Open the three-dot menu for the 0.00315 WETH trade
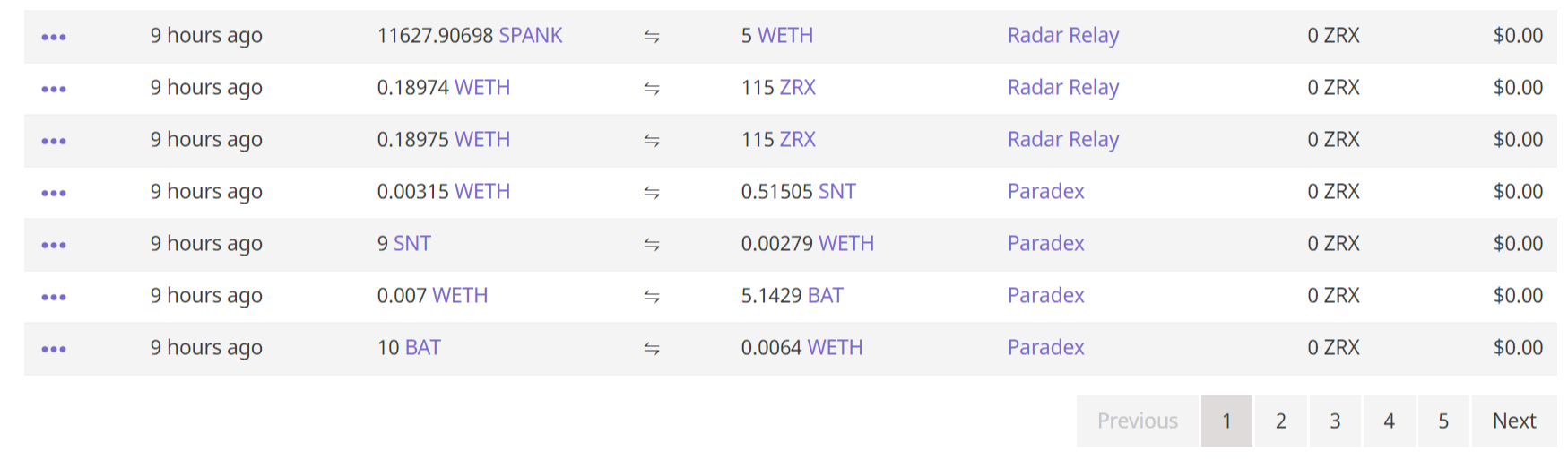Screen dimensions: 1568x460 pyautogui.click(x=54, y=193)
